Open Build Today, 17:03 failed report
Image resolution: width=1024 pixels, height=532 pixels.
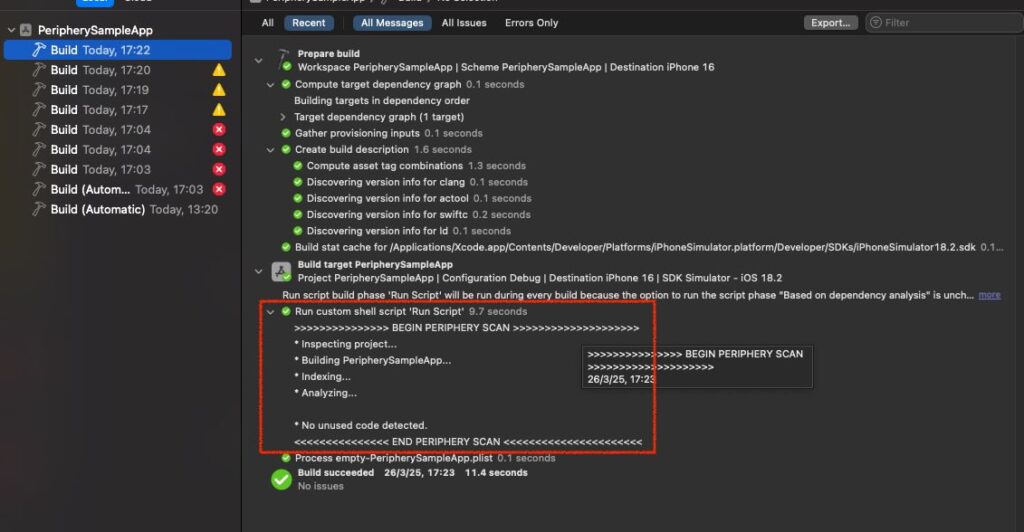[x=118, y=169]
